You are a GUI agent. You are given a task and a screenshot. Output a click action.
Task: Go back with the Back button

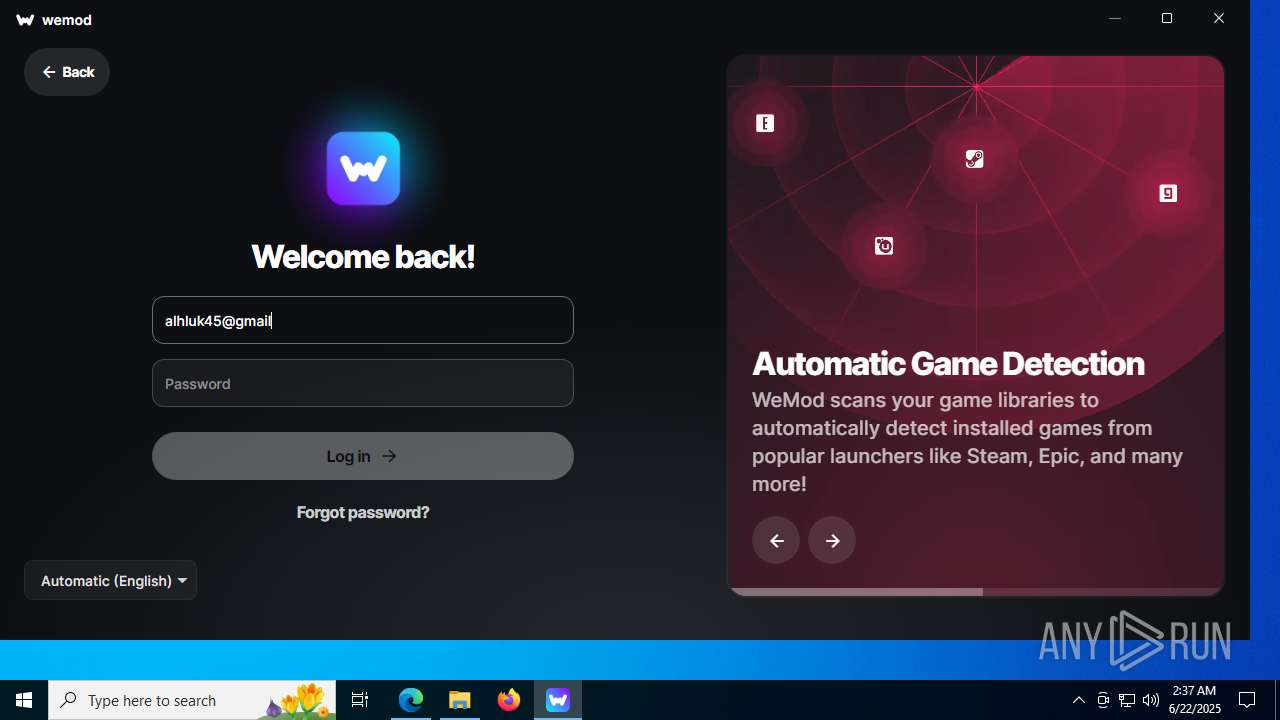[x=67, y=72]
